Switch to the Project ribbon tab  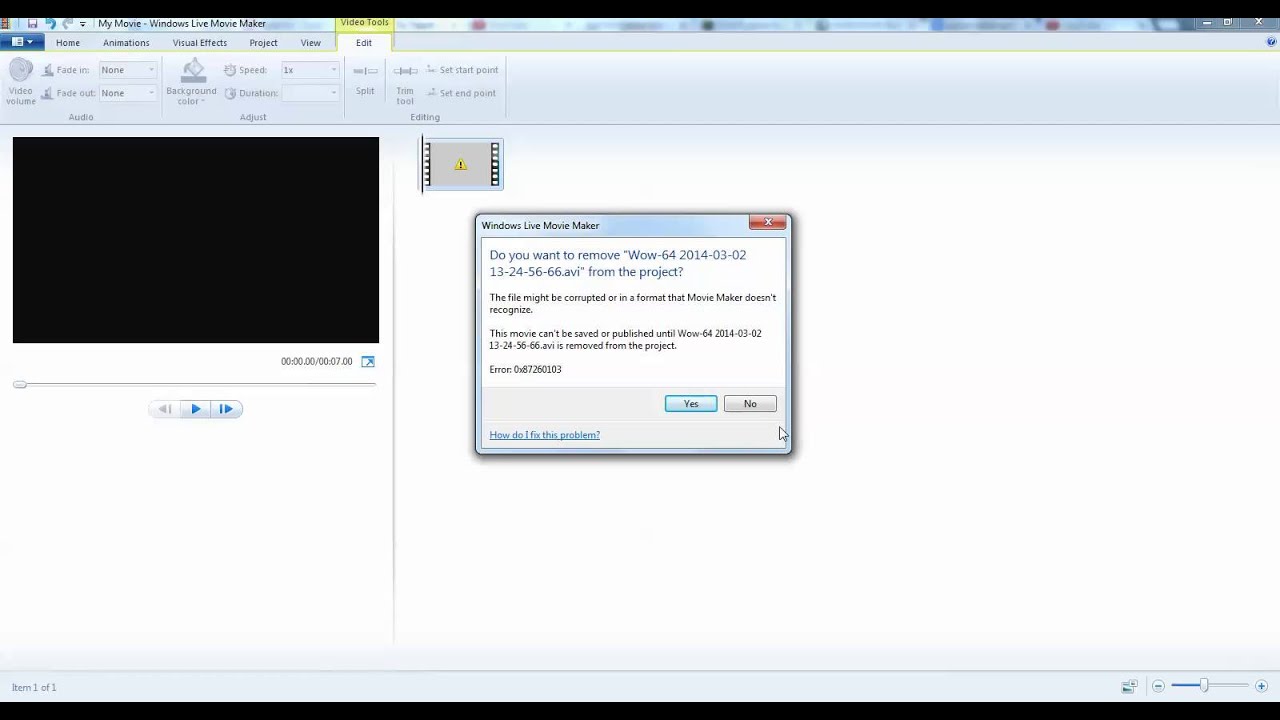[264, 43]
